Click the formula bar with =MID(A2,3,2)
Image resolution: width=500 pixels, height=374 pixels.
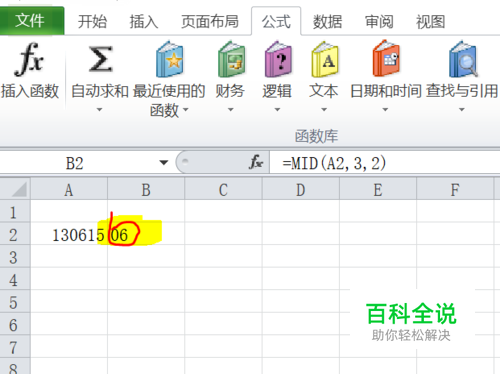(385, 163)
